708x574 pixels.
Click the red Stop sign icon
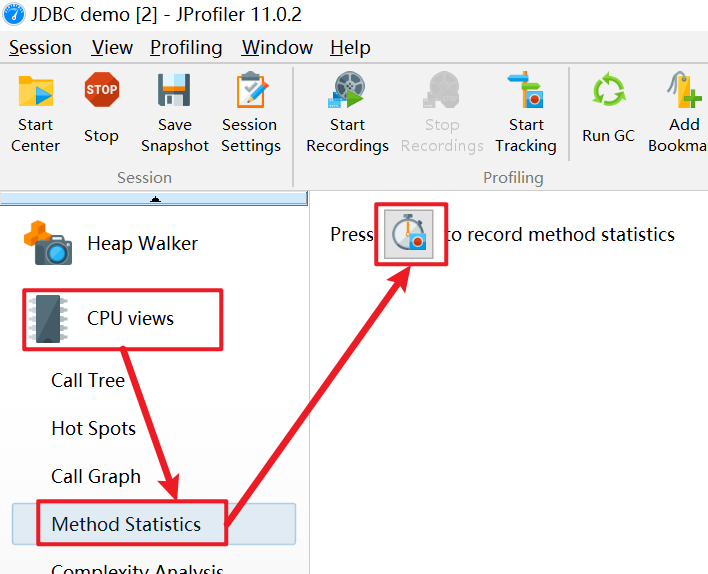(x=102, y=89)
